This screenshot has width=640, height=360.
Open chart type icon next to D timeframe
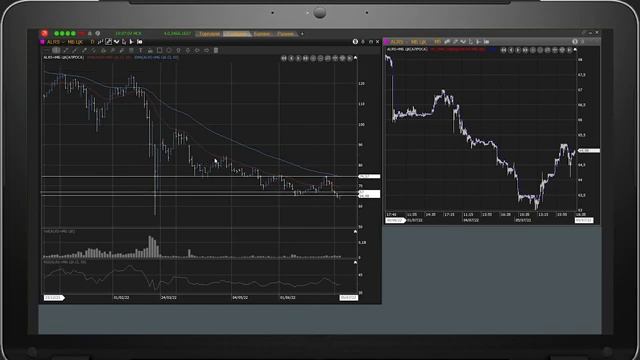tap(100, 42)
